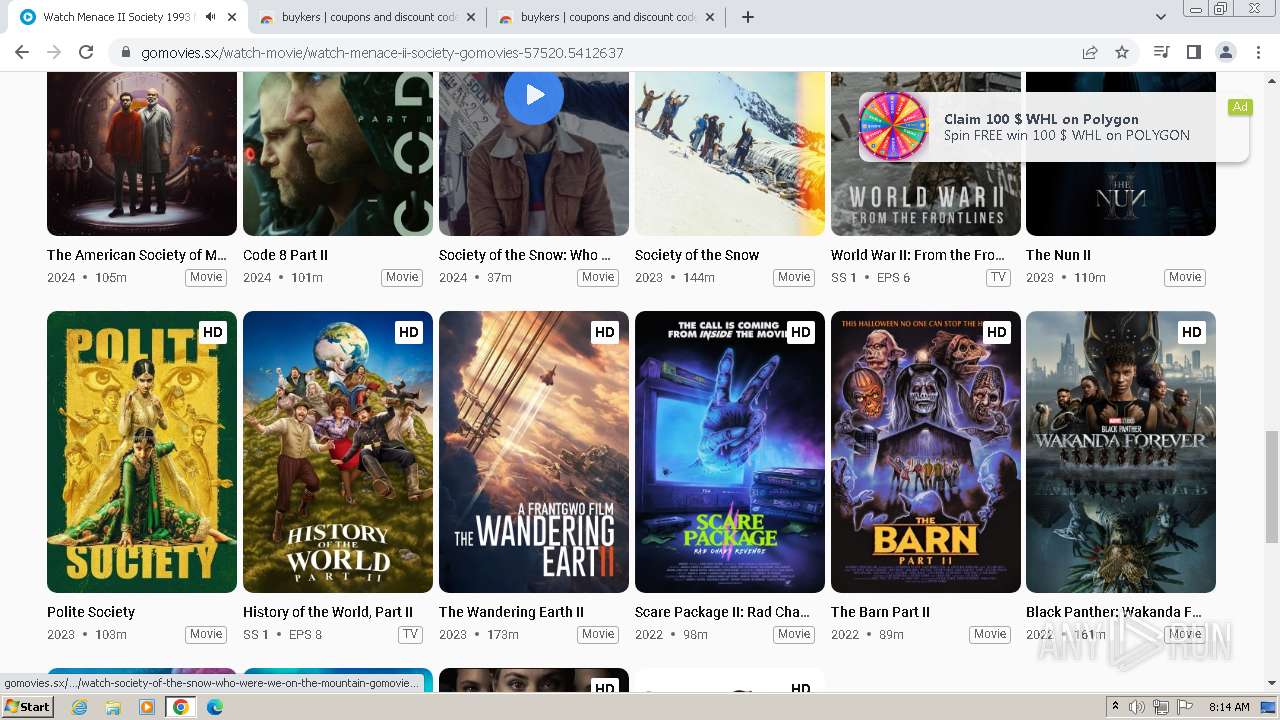The height and width of the screenshot is (720, 1280).
Task: Open the Windows Start menu
Action: 28,706
